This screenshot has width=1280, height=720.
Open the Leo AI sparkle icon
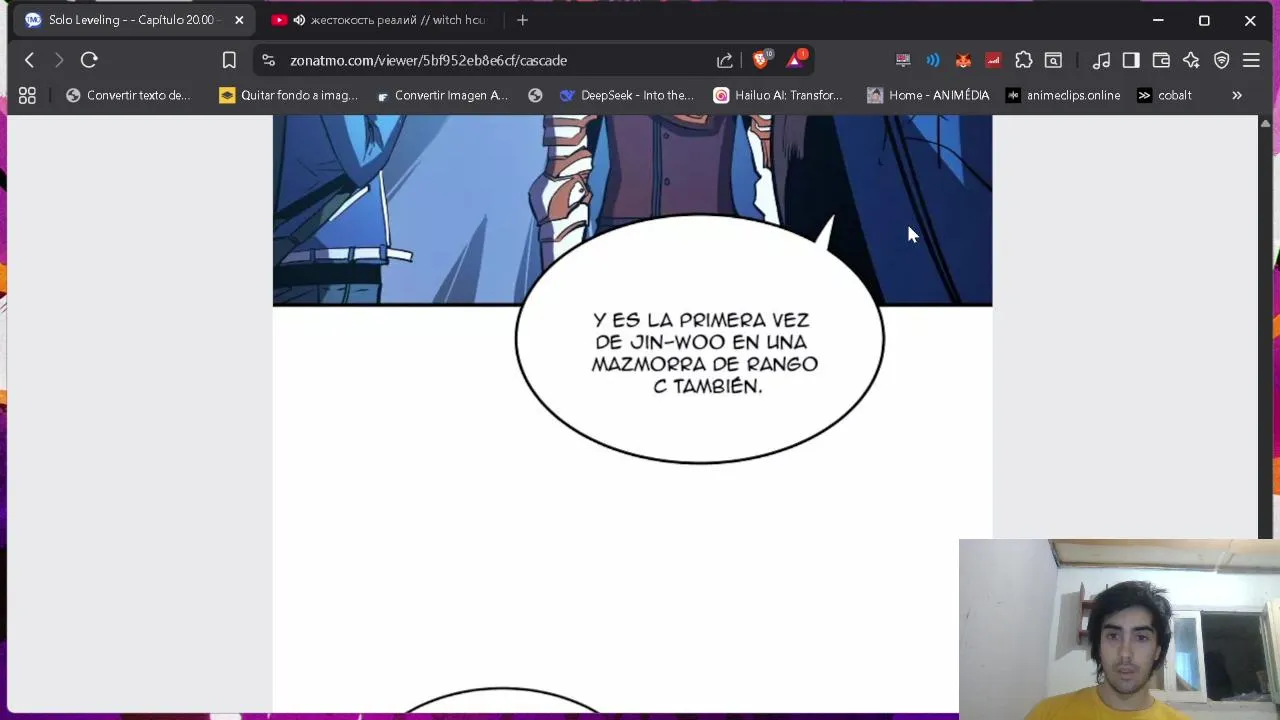[x=1191, y=60]
